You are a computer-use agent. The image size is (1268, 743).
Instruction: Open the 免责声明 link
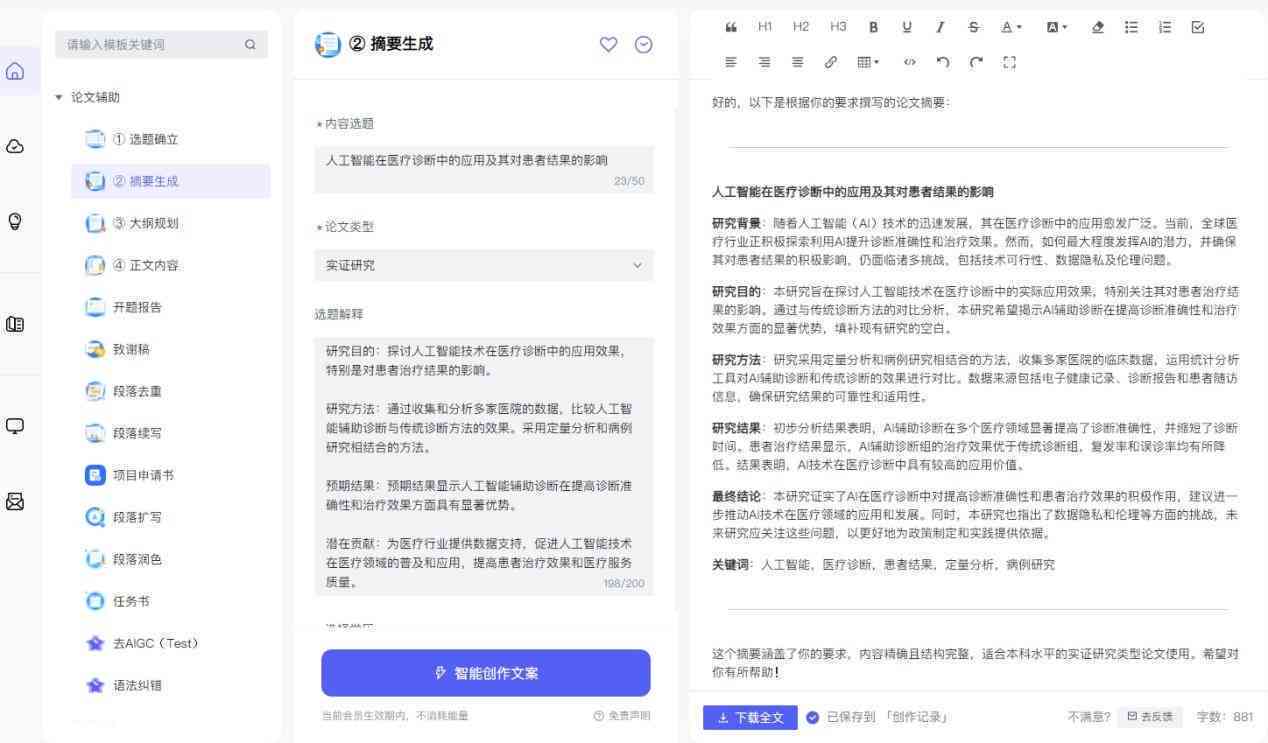[622, 716]
